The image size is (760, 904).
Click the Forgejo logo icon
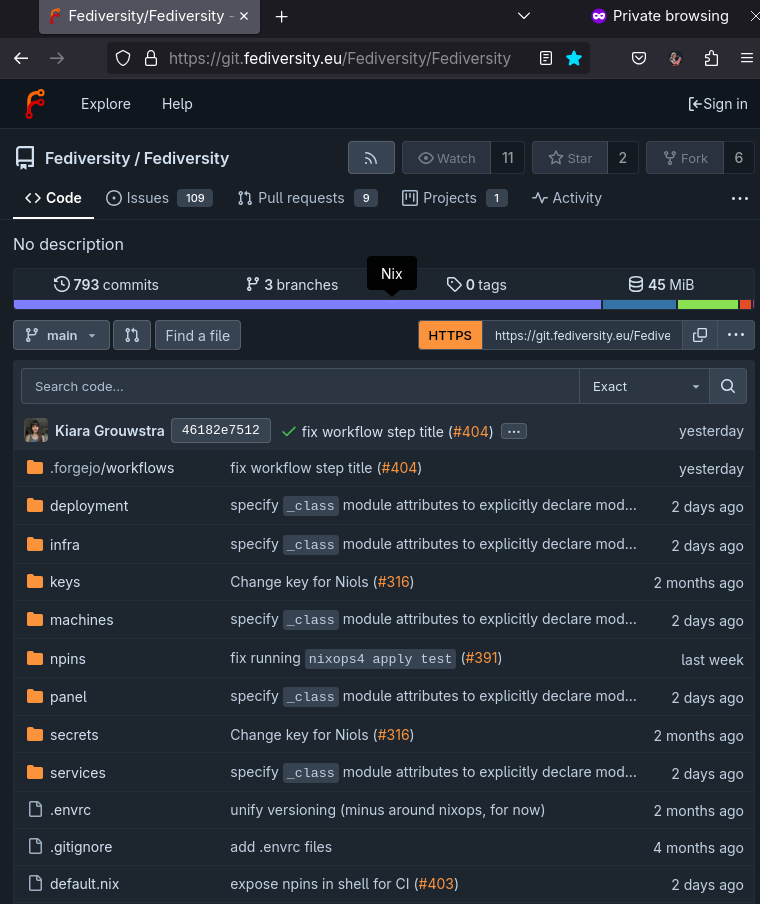click(x=35, y=104)
